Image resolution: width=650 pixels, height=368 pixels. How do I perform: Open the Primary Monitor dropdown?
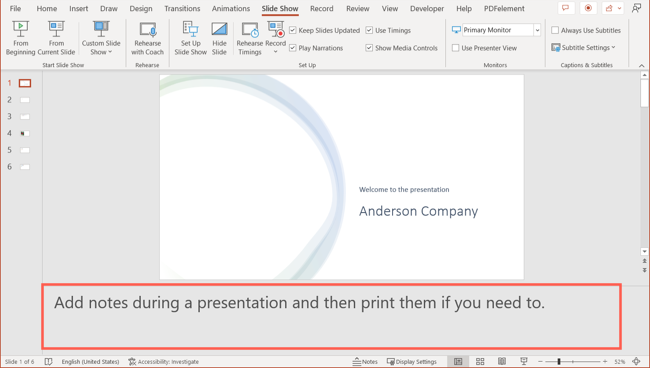537,30
